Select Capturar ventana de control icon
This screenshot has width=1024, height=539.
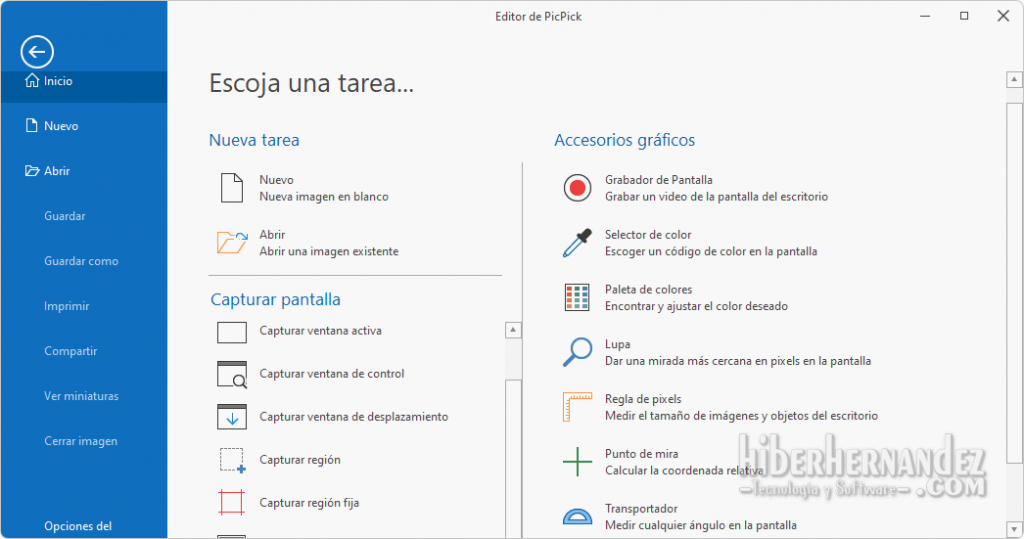pos(232,374)
